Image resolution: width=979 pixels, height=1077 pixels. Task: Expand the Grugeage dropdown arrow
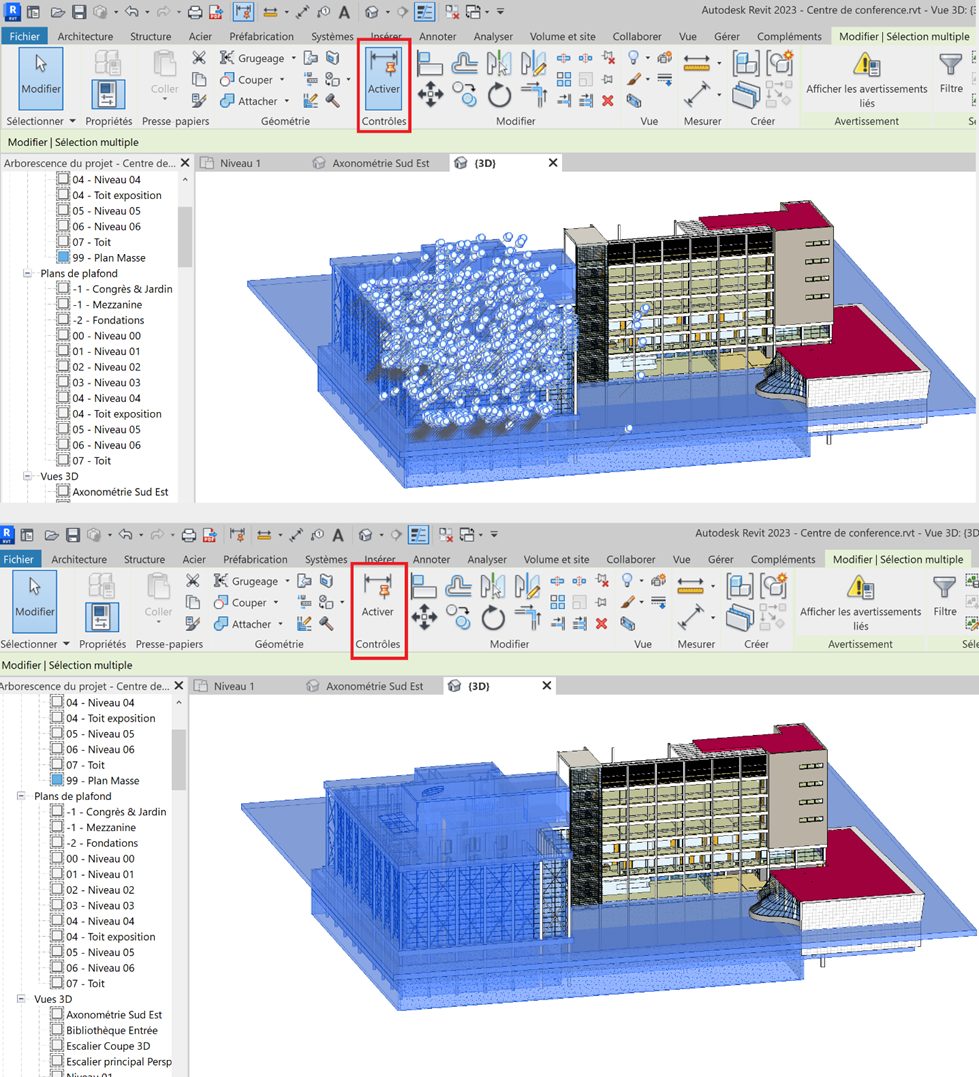(295, 58)
